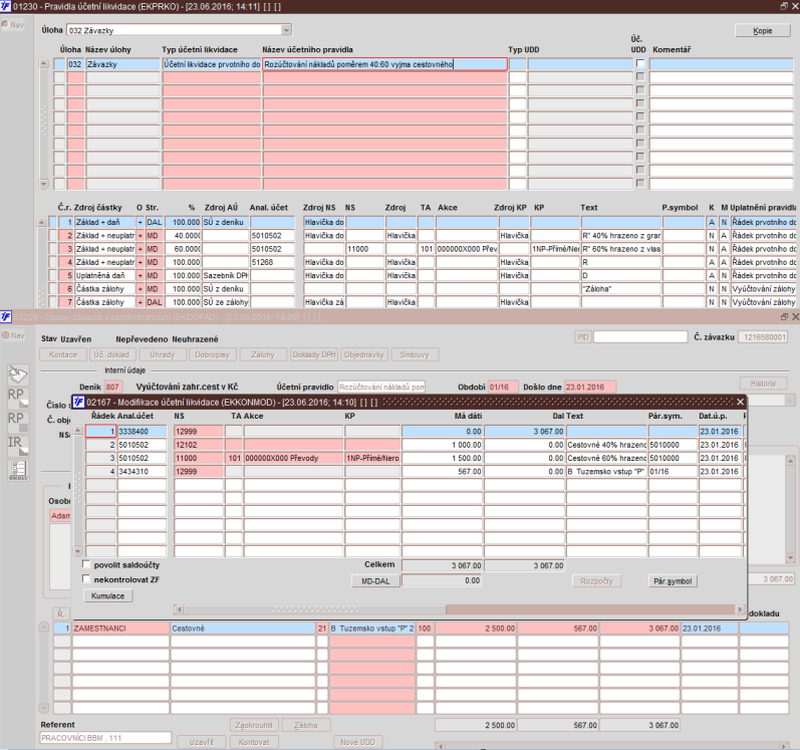Select Anal.účet cell 3338400
The image size is (800, 750).
point(142,432)
